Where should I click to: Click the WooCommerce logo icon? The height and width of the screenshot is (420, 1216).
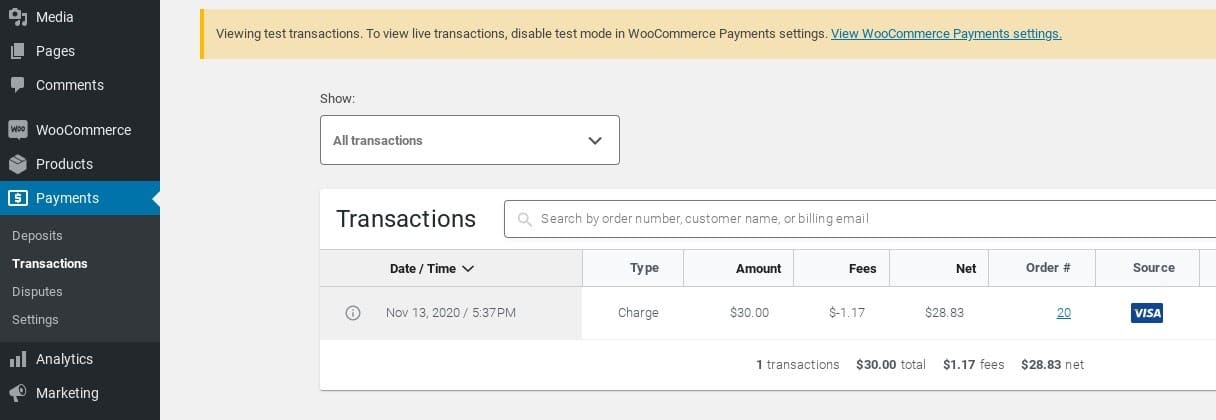click(x=17, y=130)
